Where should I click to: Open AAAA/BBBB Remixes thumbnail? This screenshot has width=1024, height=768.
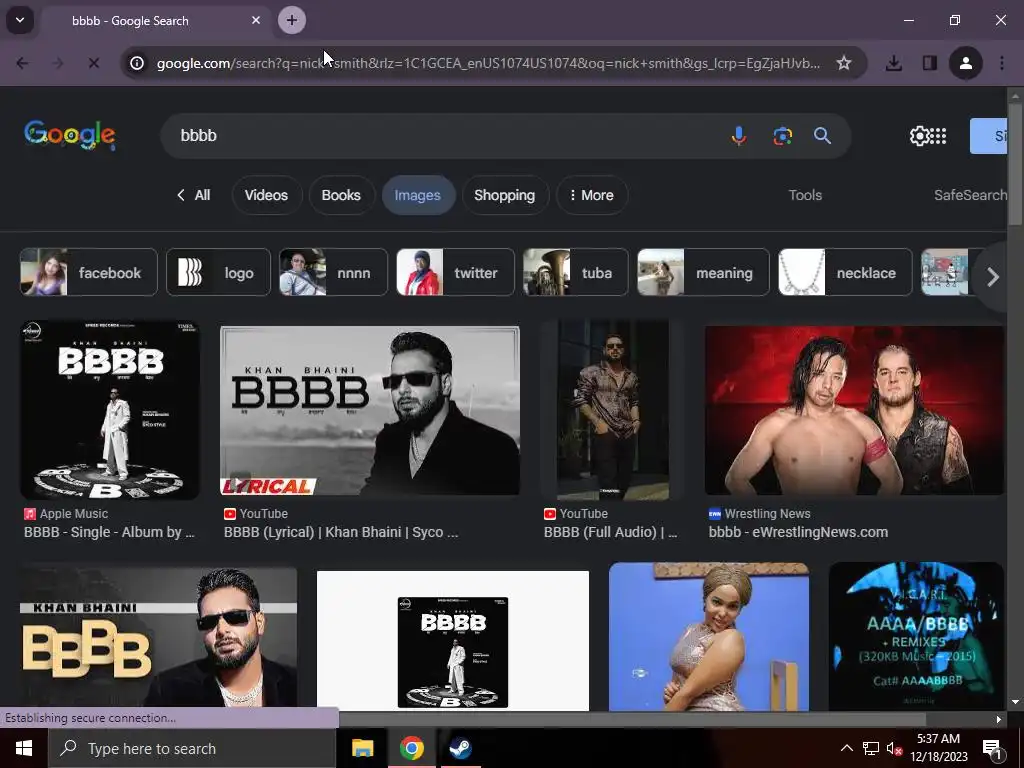click(x=916, y=636)
